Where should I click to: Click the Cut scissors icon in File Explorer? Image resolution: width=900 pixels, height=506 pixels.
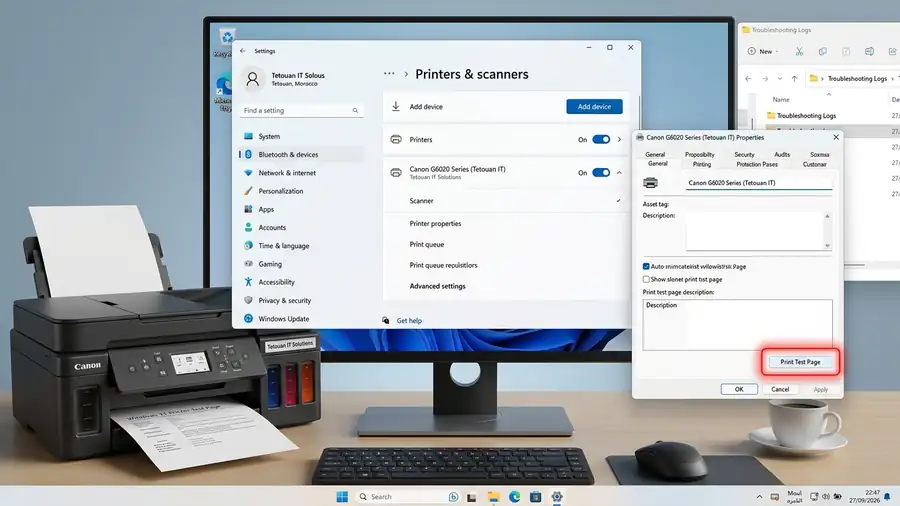[x=799, y=52]
